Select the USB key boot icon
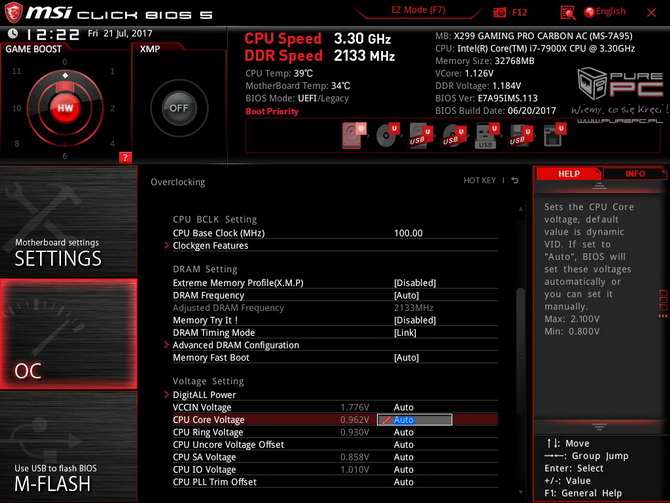This screenshot has width=670, height=503. (x=487, y=136)
